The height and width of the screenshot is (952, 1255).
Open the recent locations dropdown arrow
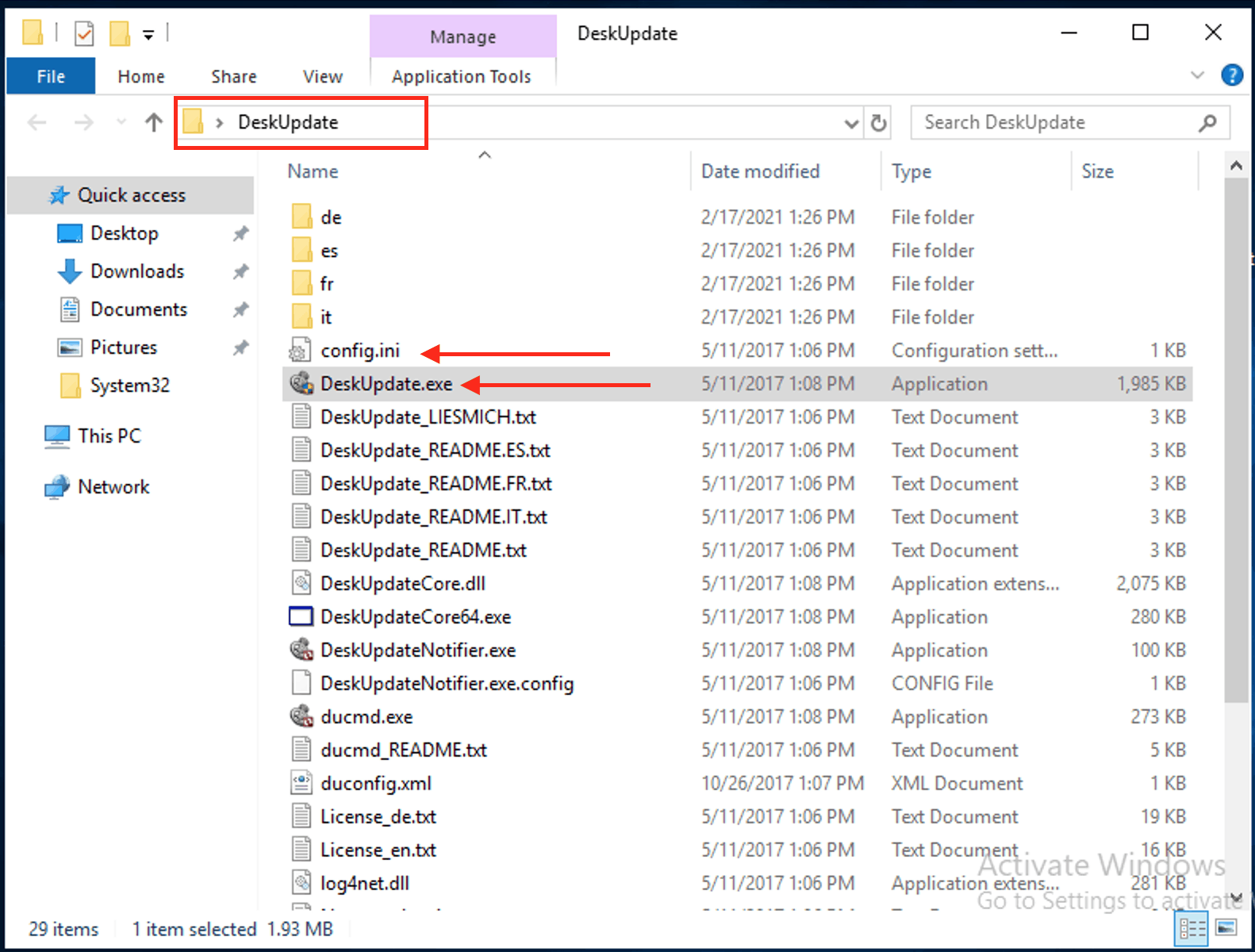click(x=121, y=122)
